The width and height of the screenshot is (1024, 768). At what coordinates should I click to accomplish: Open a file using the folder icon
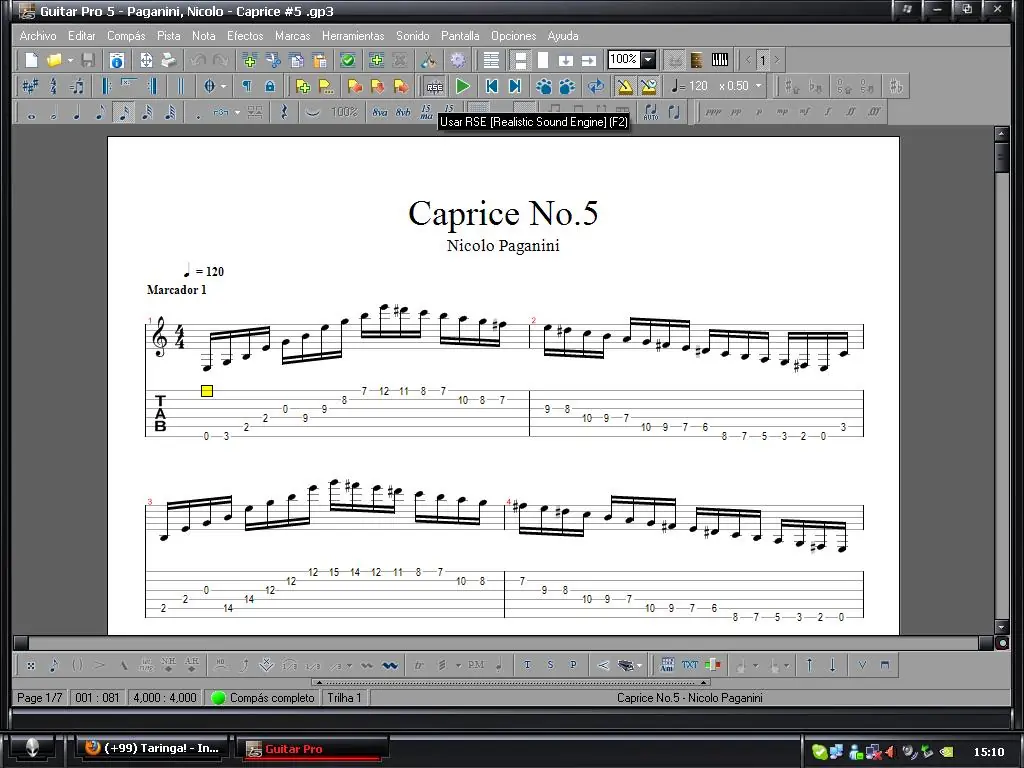point(54,60)
